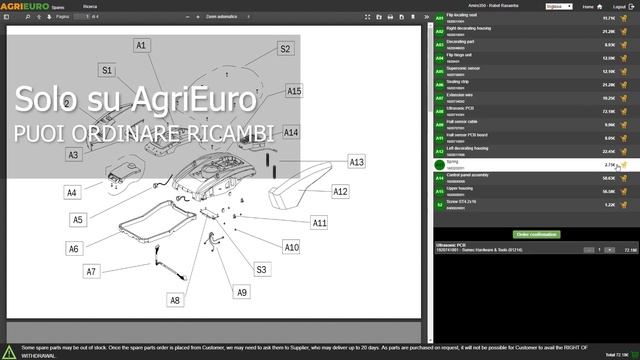This screenshot has width=640, height=360.
Task: Add Right decorating housing to cart
Action: tap(624, 31)
